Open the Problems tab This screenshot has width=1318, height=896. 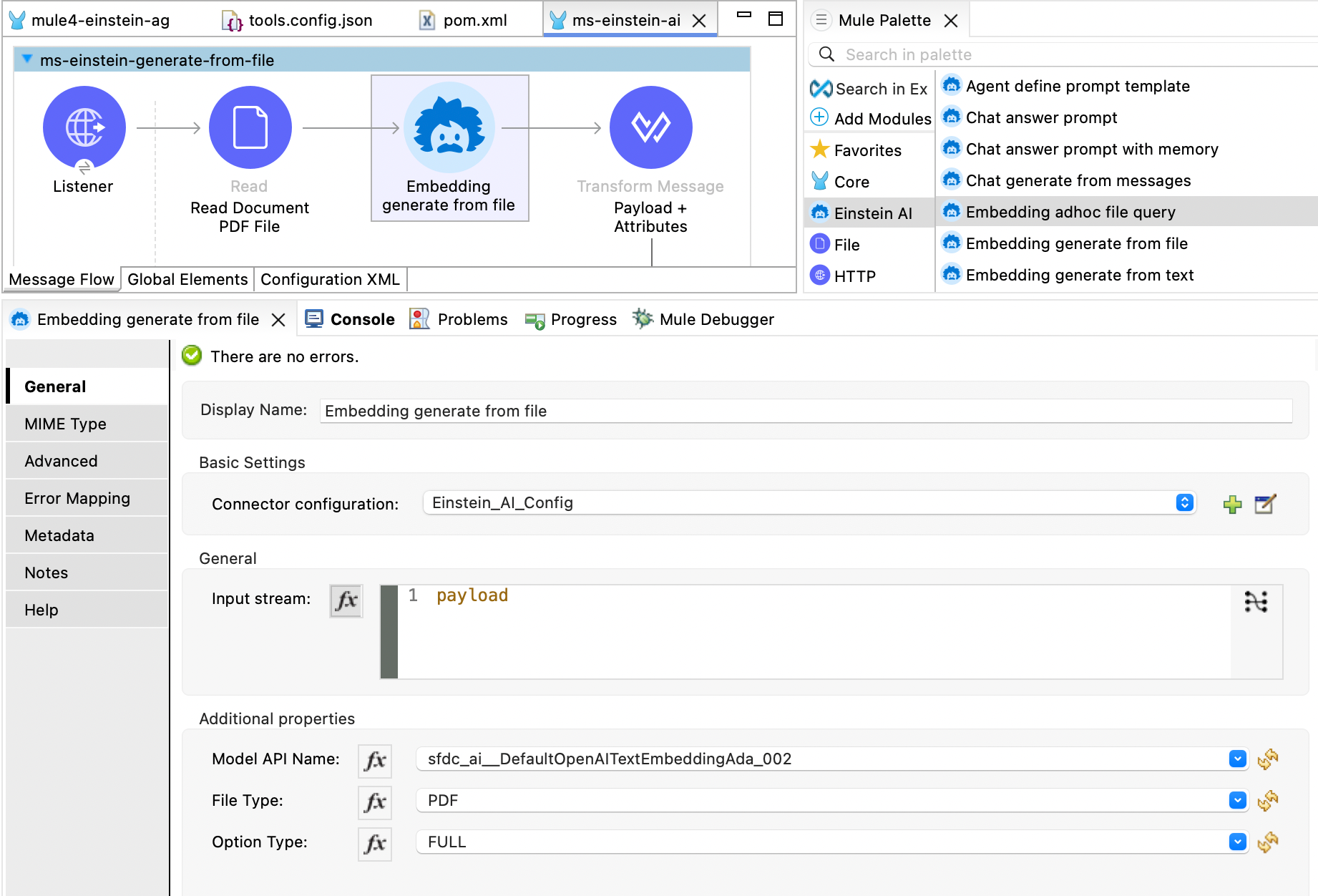pyautogui.click(x=459, y=319)
